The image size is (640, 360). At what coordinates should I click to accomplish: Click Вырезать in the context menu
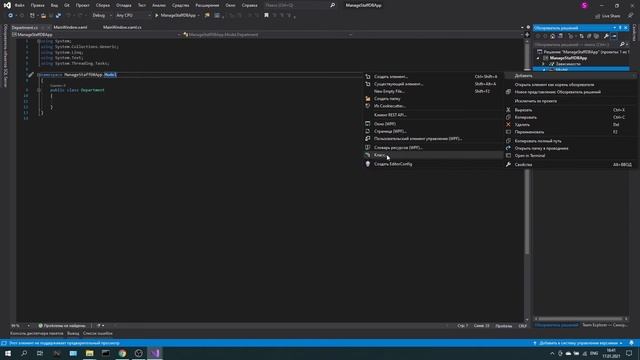coord(571,110)
